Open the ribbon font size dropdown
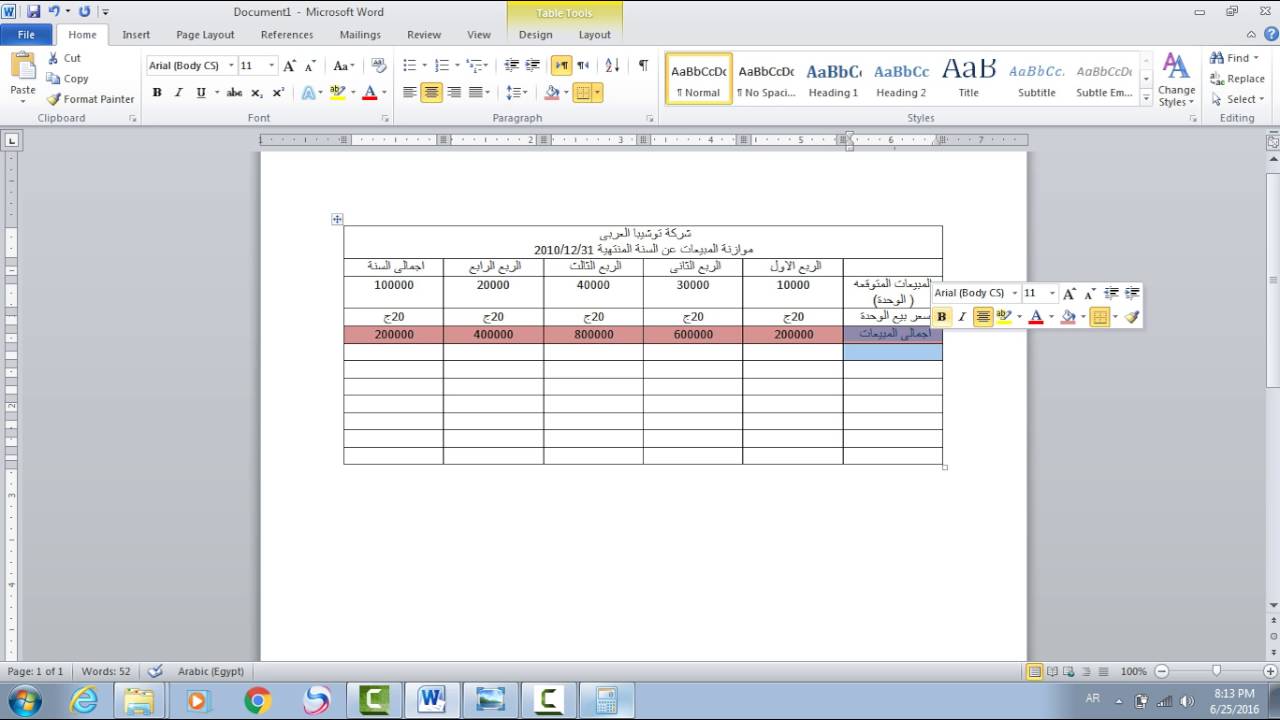 (271, 66)
